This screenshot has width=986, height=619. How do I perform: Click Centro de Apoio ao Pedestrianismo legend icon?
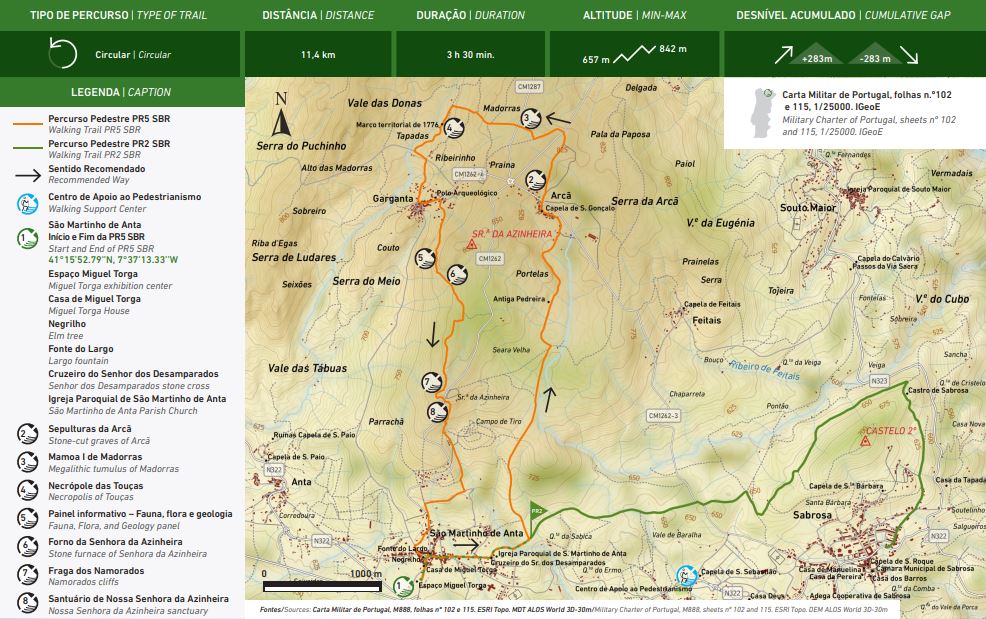(28, 204)
